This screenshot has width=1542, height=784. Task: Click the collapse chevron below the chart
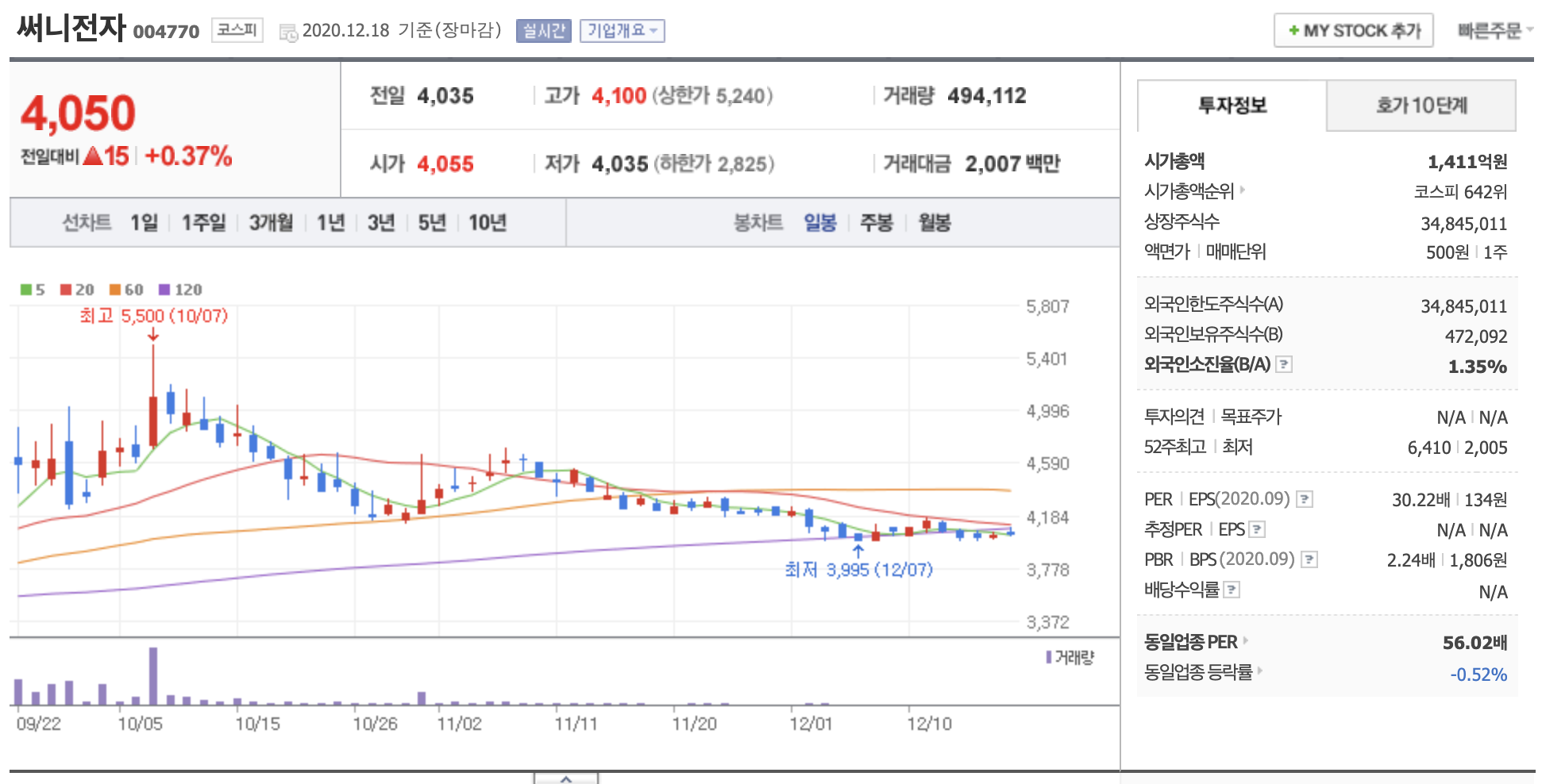coord(566,778)
